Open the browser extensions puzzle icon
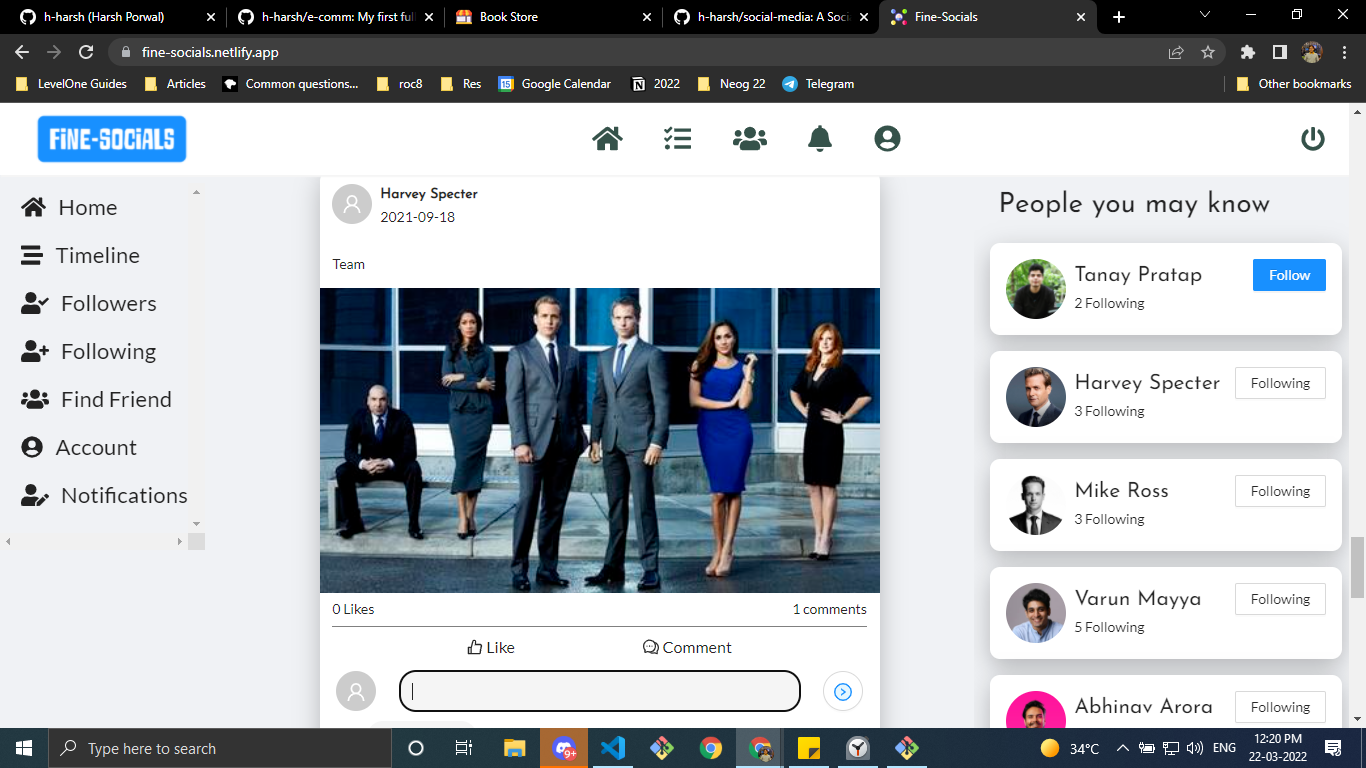The image size is (1366, 768). 1247,52
